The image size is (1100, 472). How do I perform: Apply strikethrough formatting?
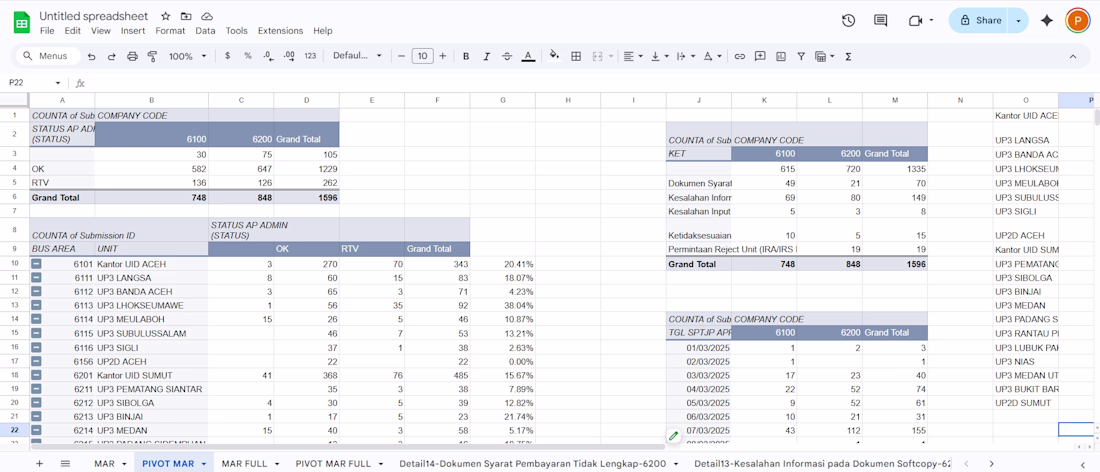click(507, 57)
